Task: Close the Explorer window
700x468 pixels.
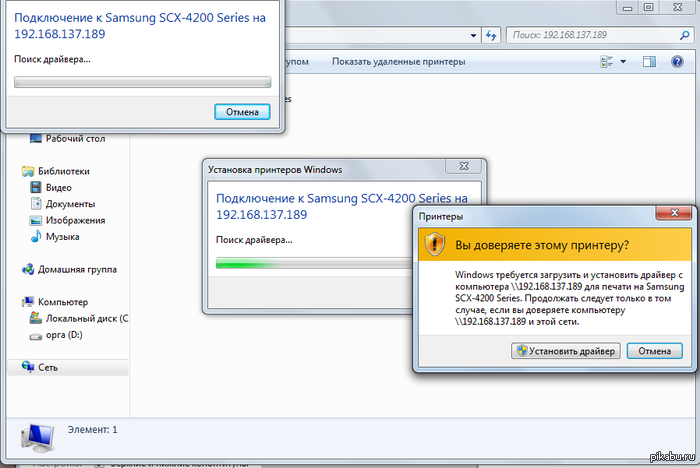Action: coord(678,7)
